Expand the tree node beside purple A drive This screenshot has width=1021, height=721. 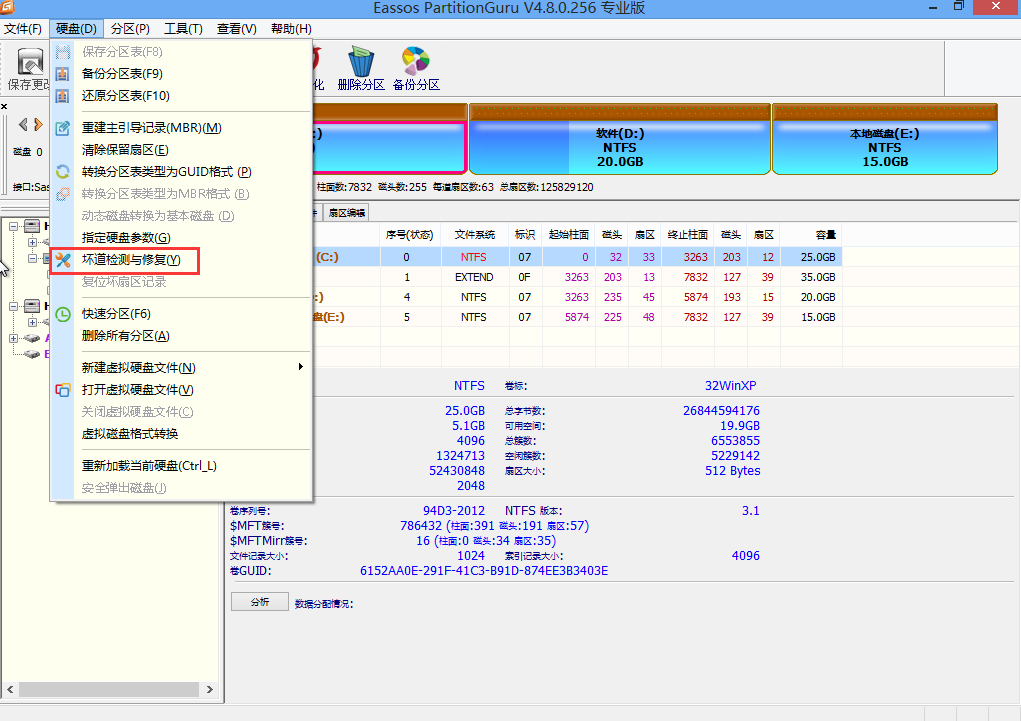(13, 338)
